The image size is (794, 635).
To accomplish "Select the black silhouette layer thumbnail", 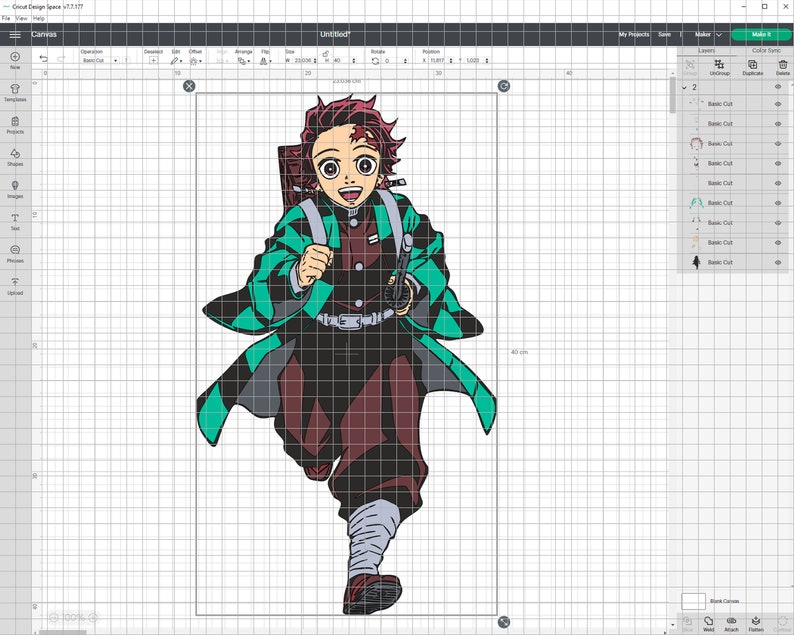I will 696,262.
